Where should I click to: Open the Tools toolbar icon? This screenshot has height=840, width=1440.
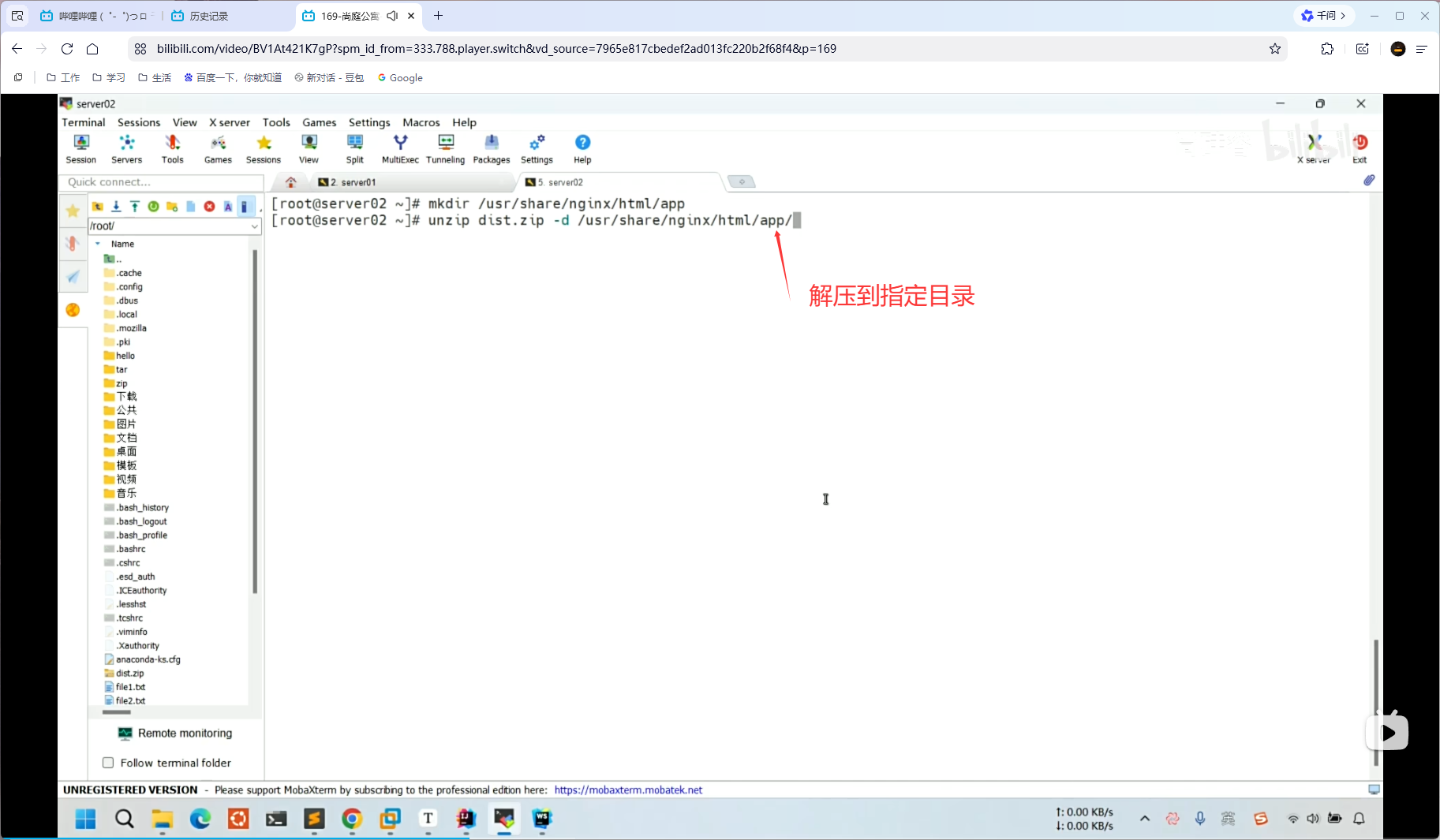click(x=172, y=148)
